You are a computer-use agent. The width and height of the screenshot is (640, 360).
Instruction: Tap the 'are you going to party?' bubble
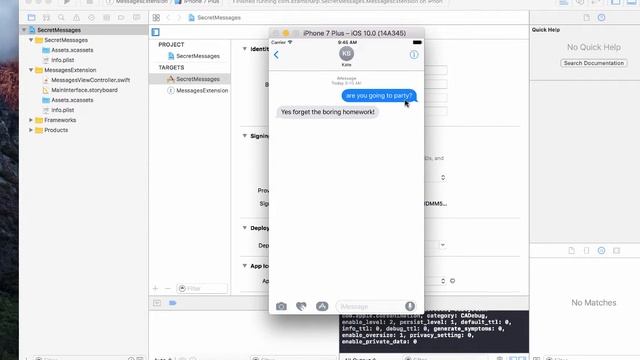tap(379, 96)
